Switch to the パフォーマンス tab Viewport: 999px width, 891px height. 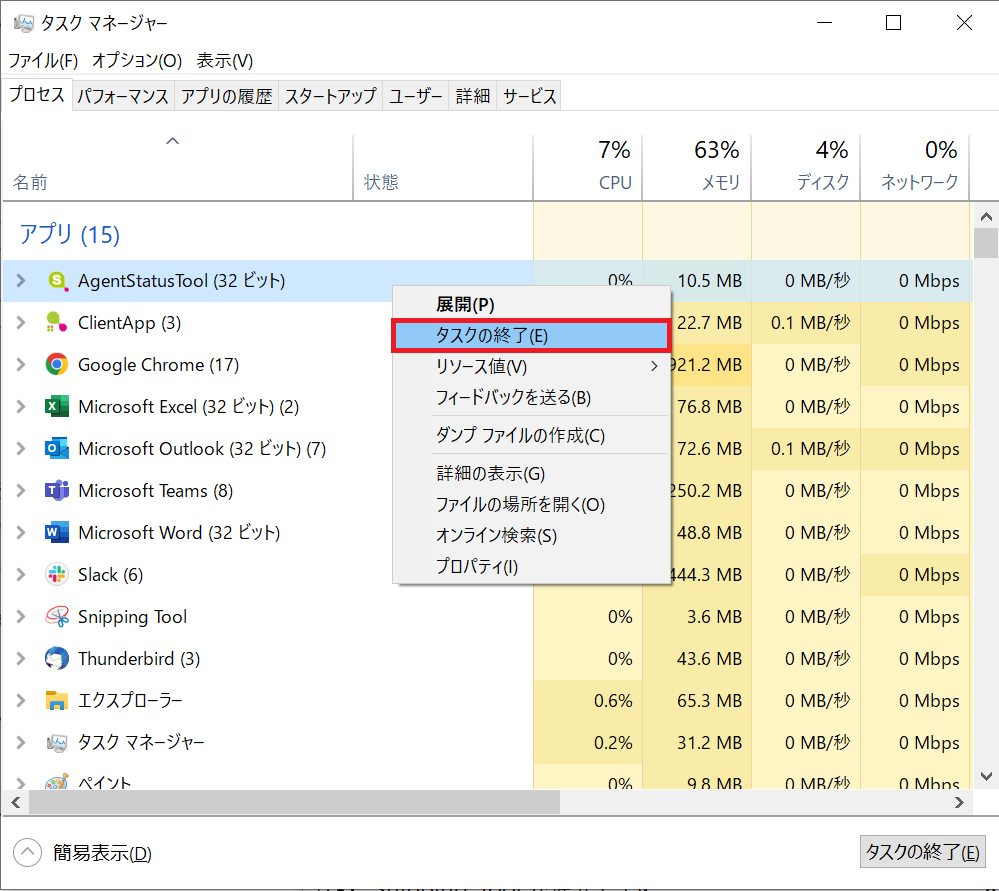(x=123, y=96)
